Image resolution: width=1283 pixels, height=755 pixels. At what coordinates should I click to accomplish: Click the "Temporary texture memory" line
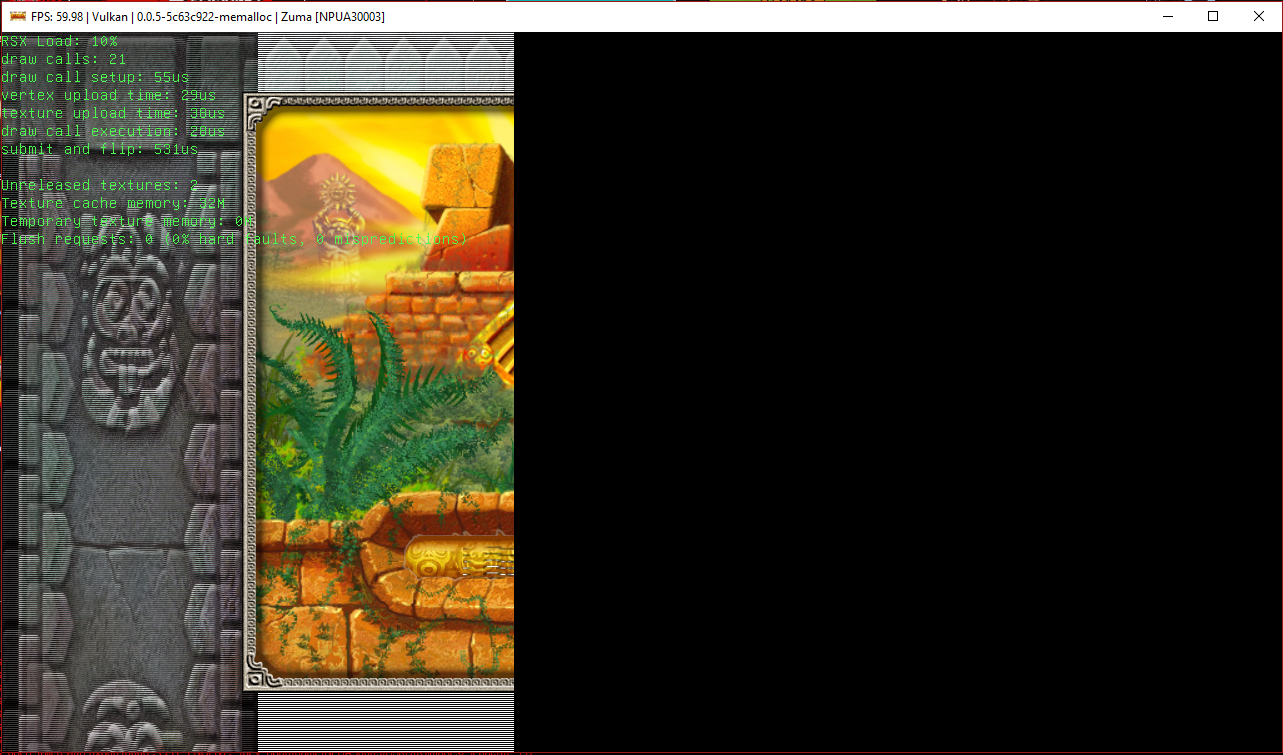(128, 221)
